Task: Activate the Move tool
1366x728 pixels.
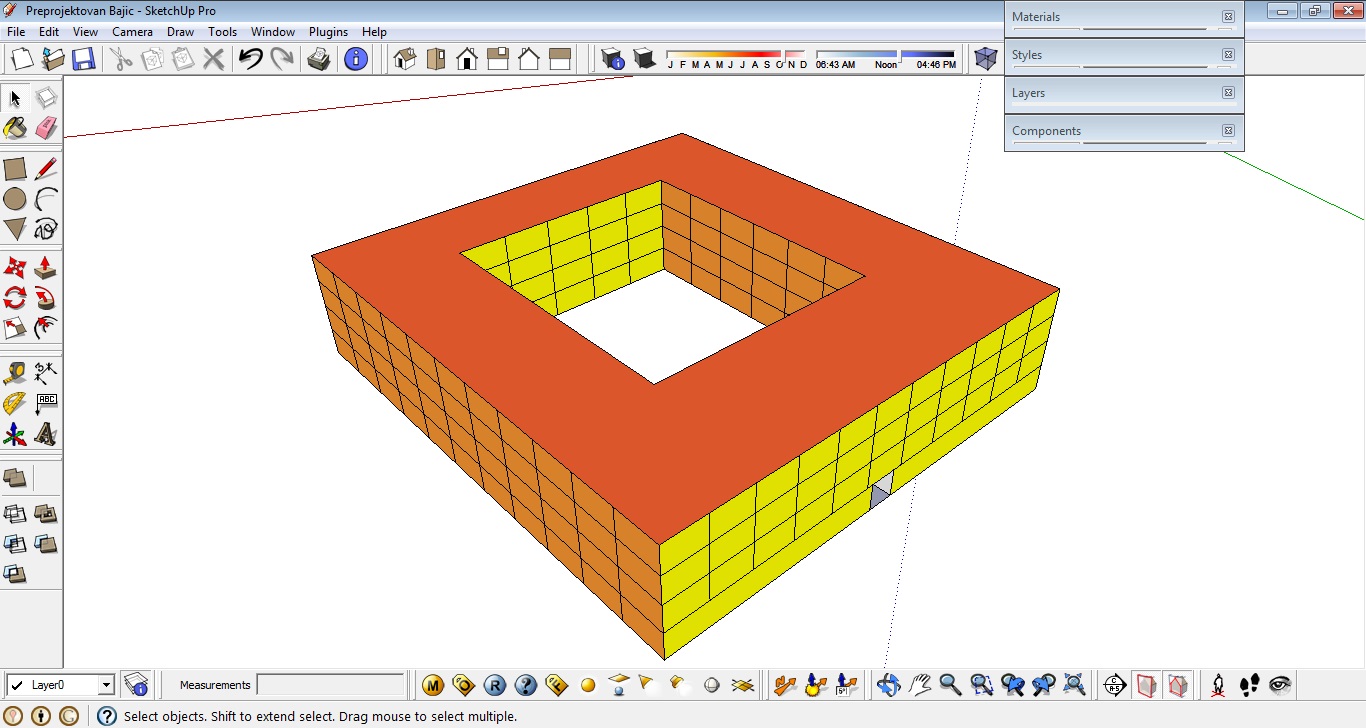Action: tap(15, 268)
